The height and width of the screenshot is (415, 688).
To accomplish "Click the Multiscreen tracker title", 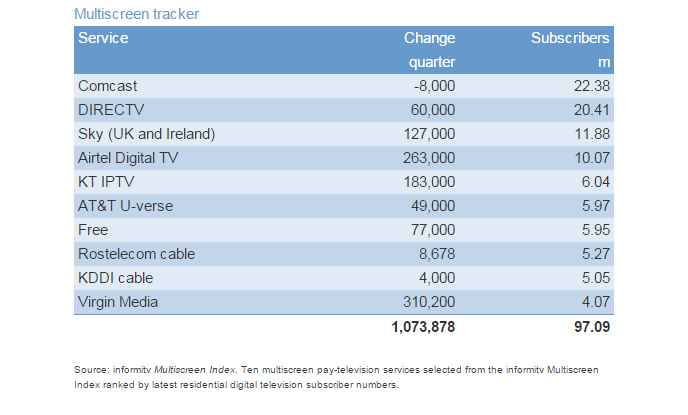I will pos(136,14).
